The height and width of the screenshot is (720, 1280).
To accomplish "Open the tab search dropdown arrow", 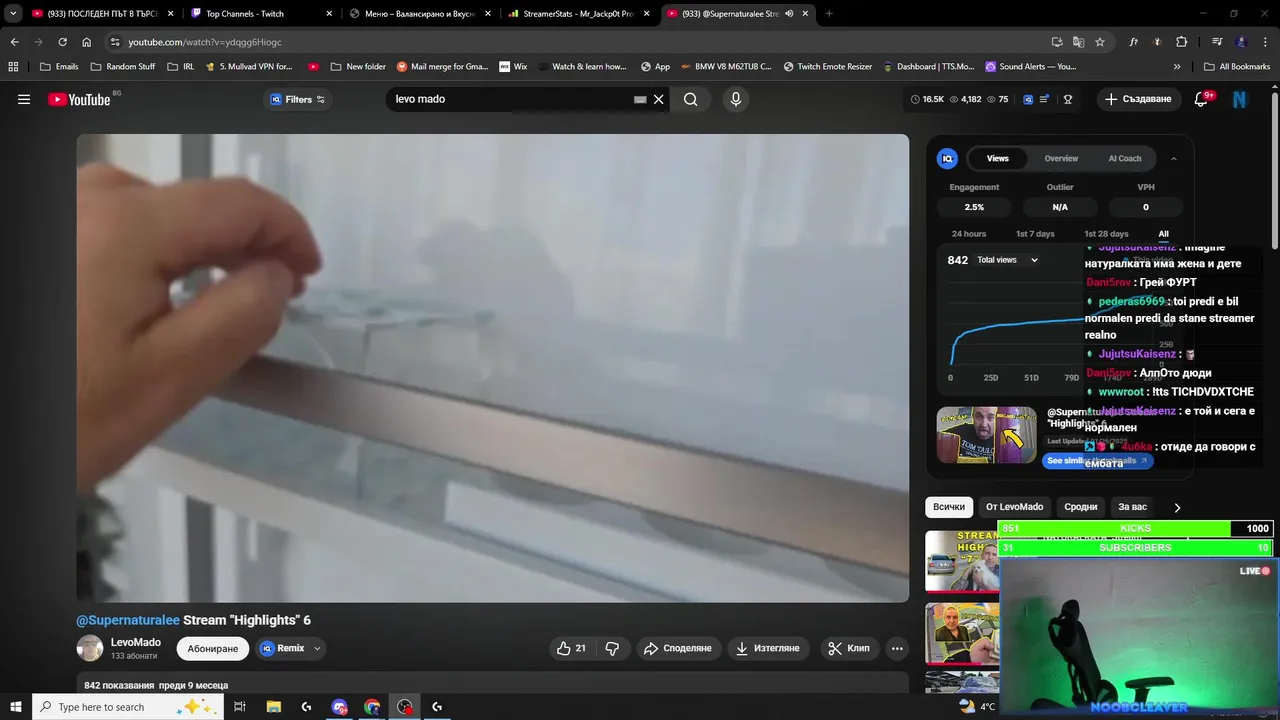I will click(13, 14).
